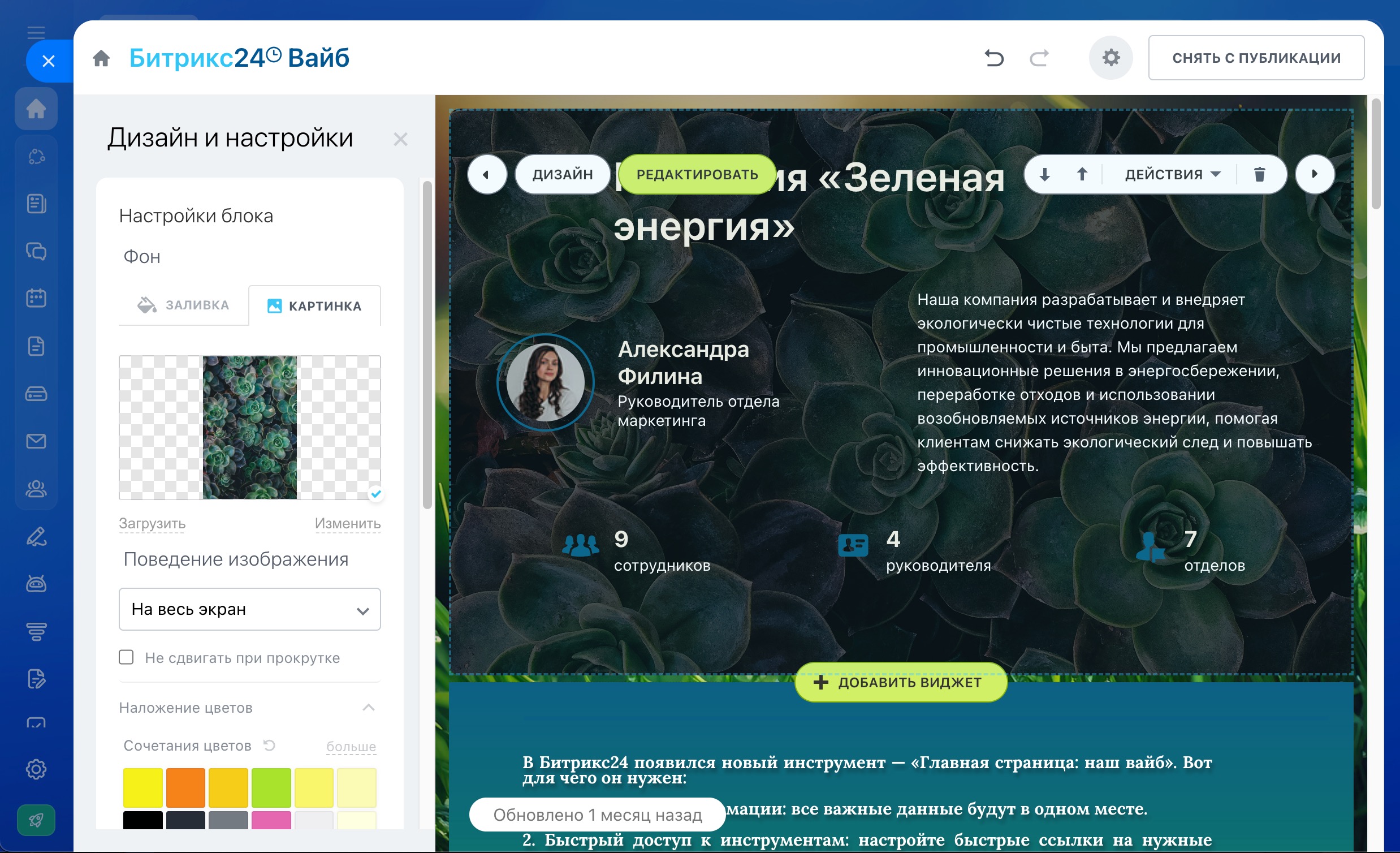Click Александра Филина's avatar photo
The width and height of the screenshot is (1400, 853).
pyautogui.click(x=546, y=382)
